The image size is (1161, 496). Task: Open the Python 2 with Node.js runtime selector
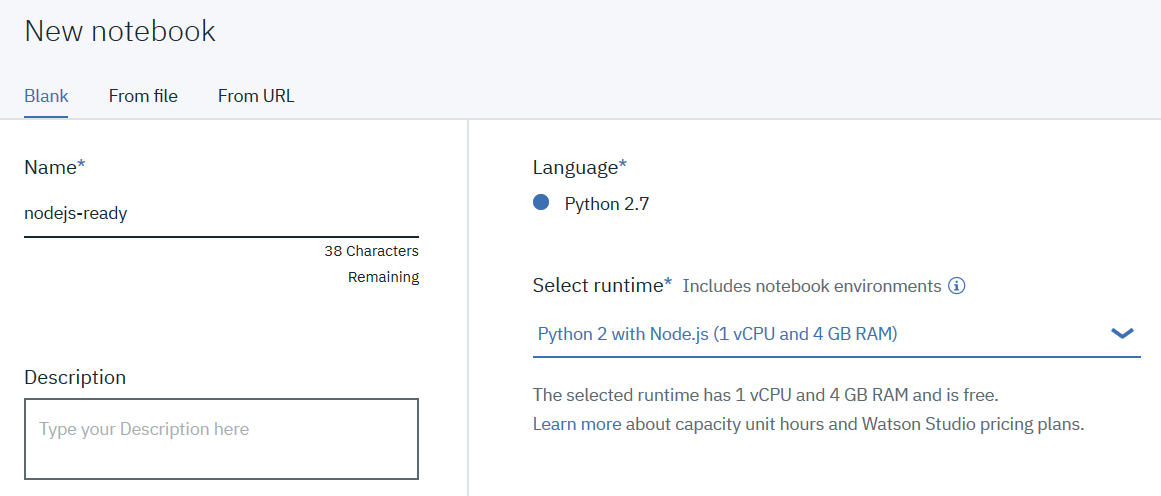[x=717, y=334]
